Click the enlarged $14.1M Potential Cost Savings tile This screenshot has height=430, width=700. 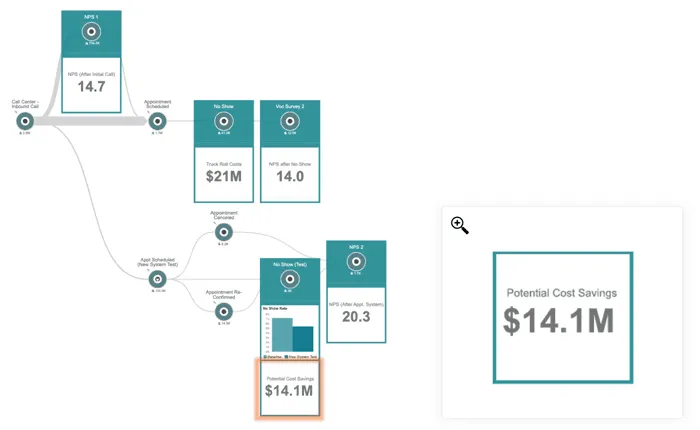pyautogui.click(x=562, y=317)
